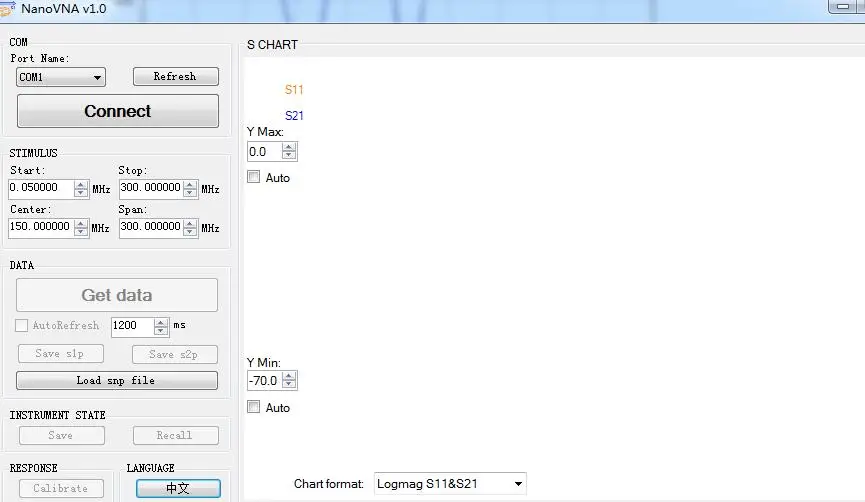Click the NanoVNA app icon in title bar
Viewport: 865px width, 502px height.
[x=7, y=9]
